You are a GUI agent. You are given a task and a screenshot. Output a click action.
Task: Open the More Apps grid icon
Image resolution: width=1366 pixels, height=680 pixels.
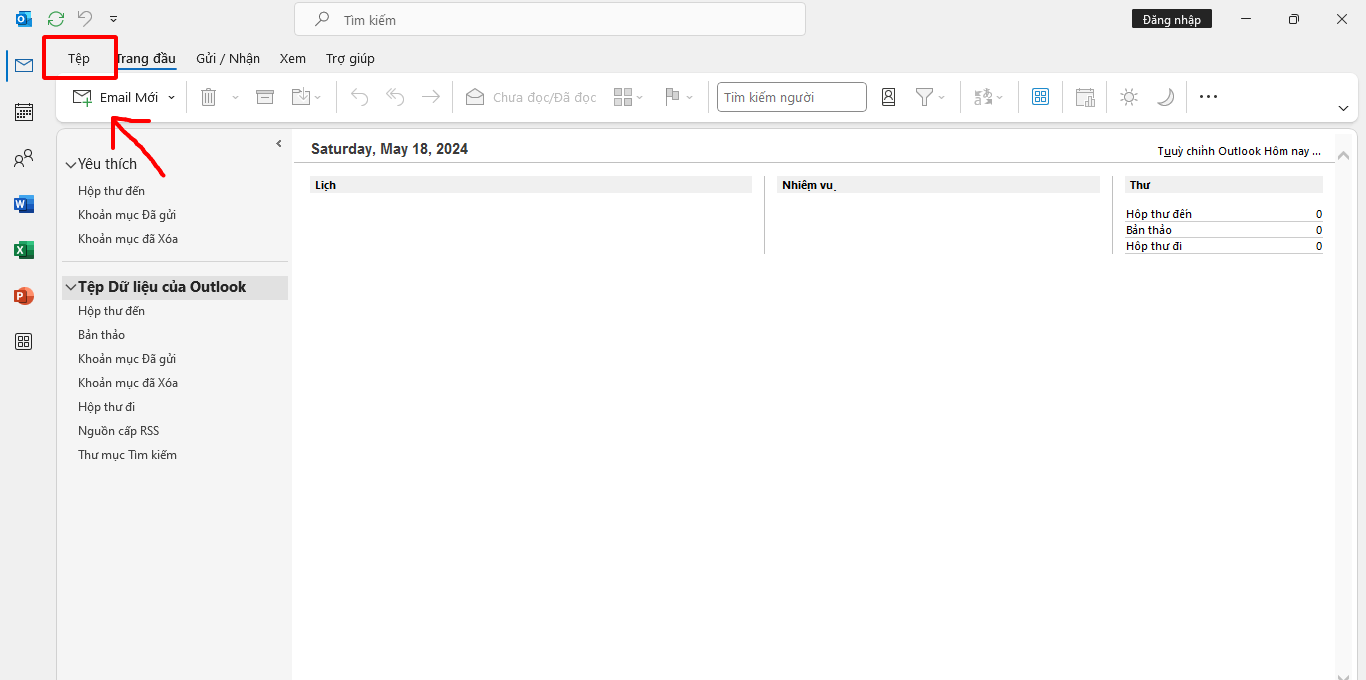tap(24, 342)
